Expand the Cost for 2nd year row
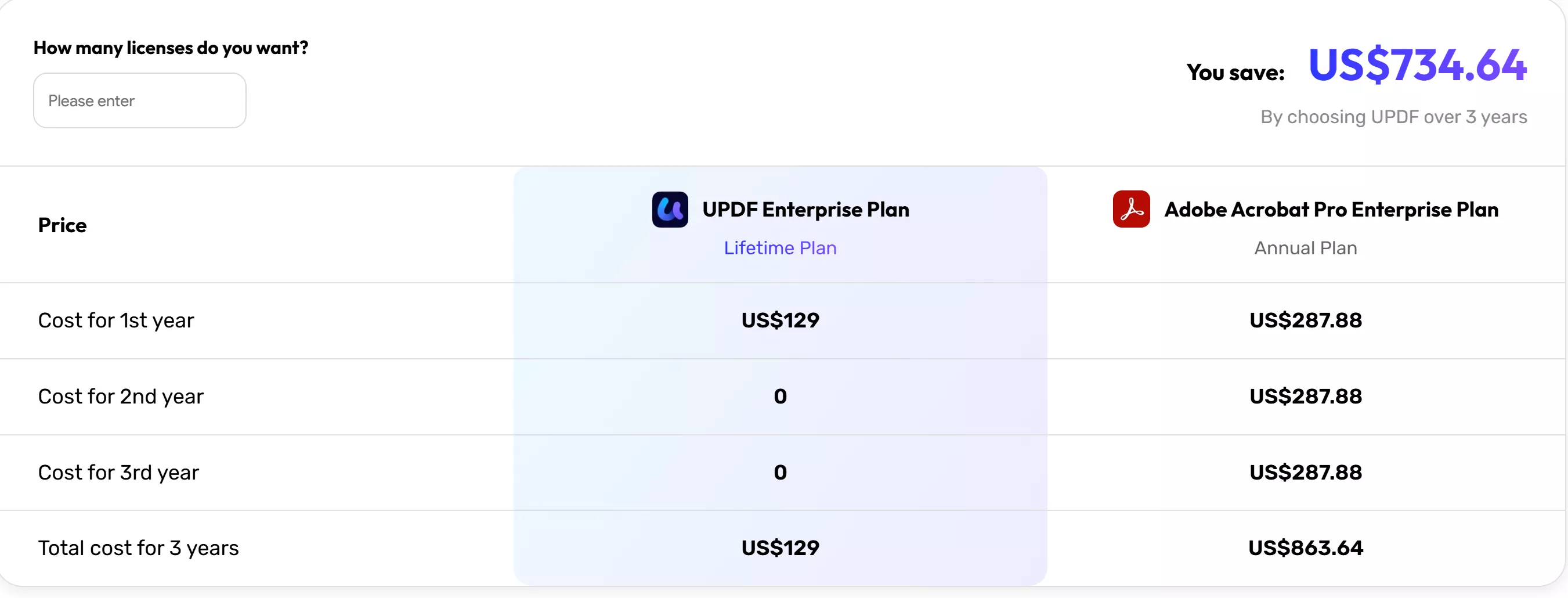Viewport: 1568px width, 598px height. 121,397
